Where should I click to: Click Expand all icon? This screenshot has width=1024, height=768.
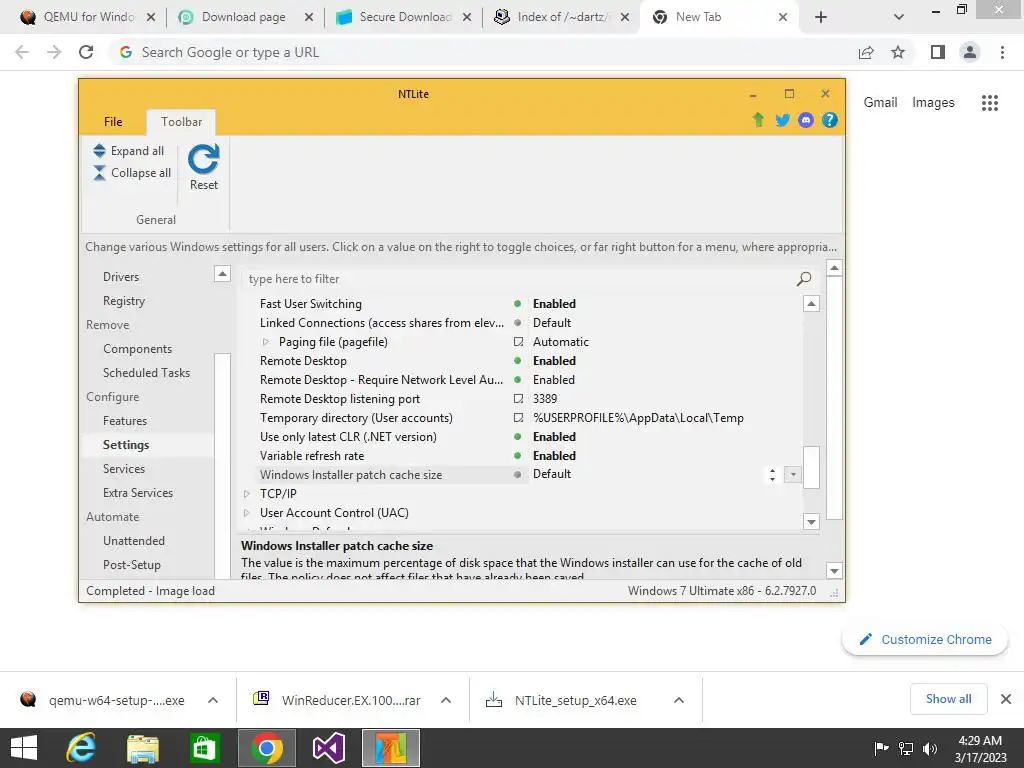[x=99, y=151]
